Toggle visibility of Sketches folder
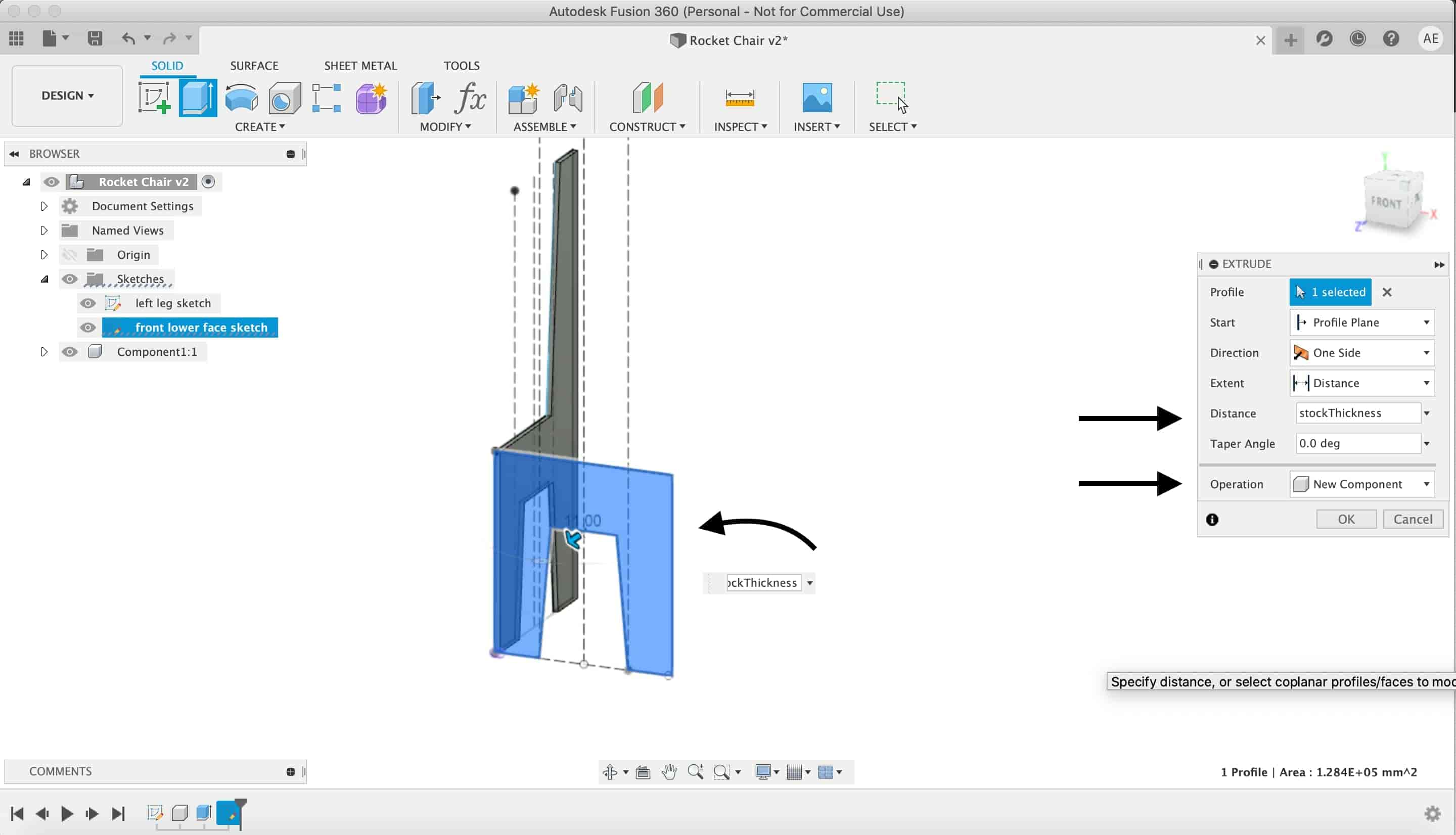The width and height of the screenshot is (1456, 835). pos(69,279)
